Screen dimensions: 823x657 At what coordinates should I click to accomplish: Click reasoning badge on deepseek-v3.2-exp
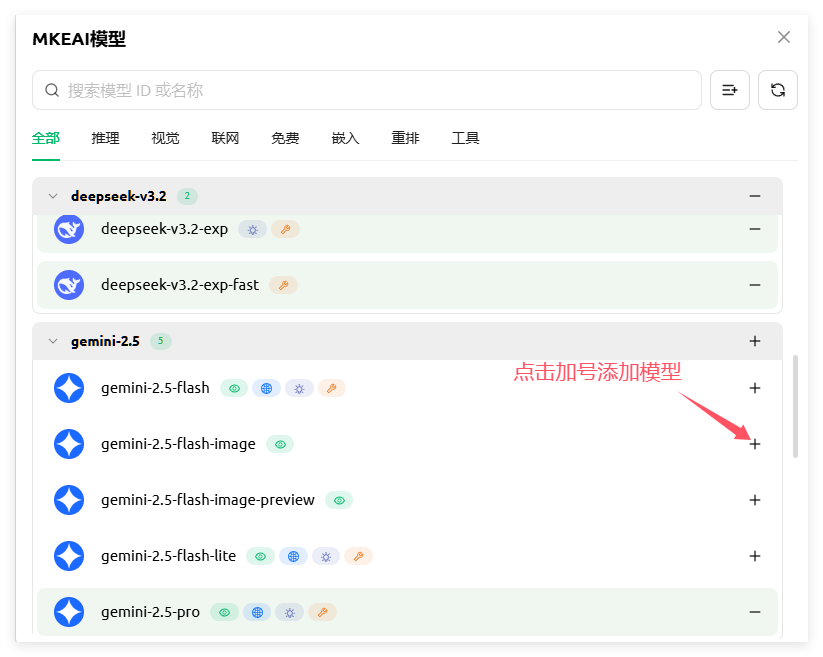click(x=252, y=229)
